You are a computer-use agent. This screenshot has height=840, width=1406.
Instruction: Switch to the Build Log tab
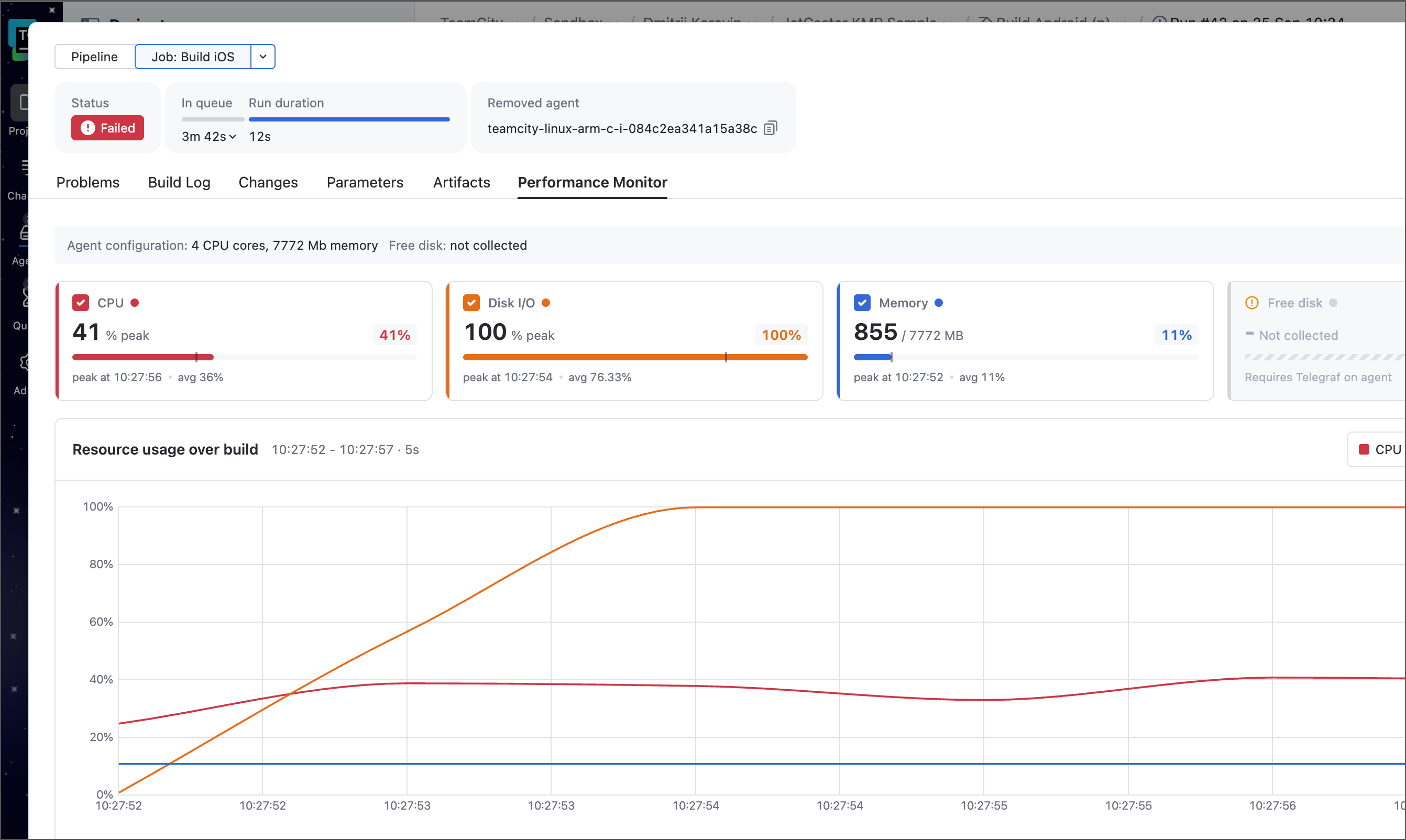point(179,182)
